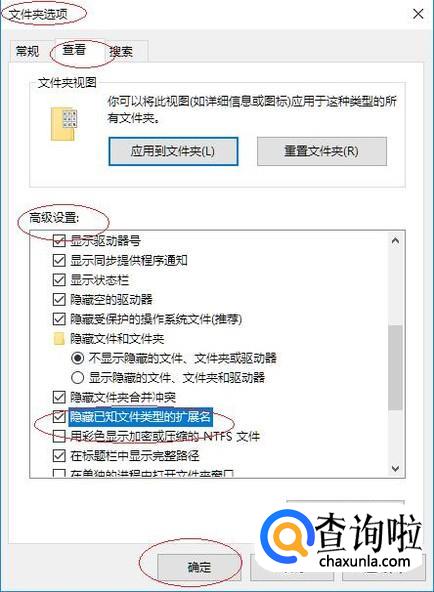Click 应用到文件夹(L) button
The image size is (434, 592).
pos(173,151)
